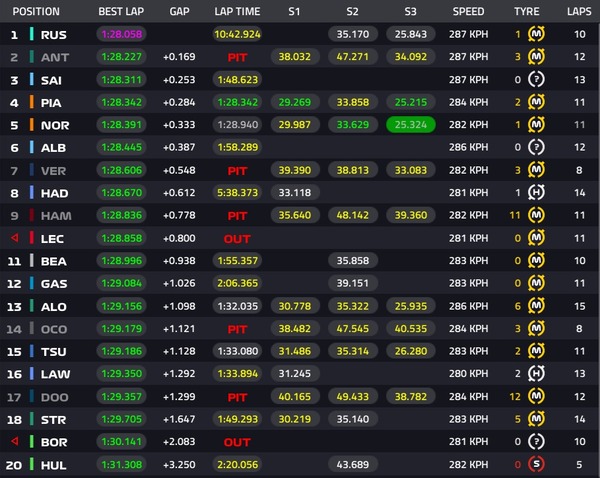Sort by the SPEED column header
The height and width of the screenshot is (478, 600).
tap(468, 11)
